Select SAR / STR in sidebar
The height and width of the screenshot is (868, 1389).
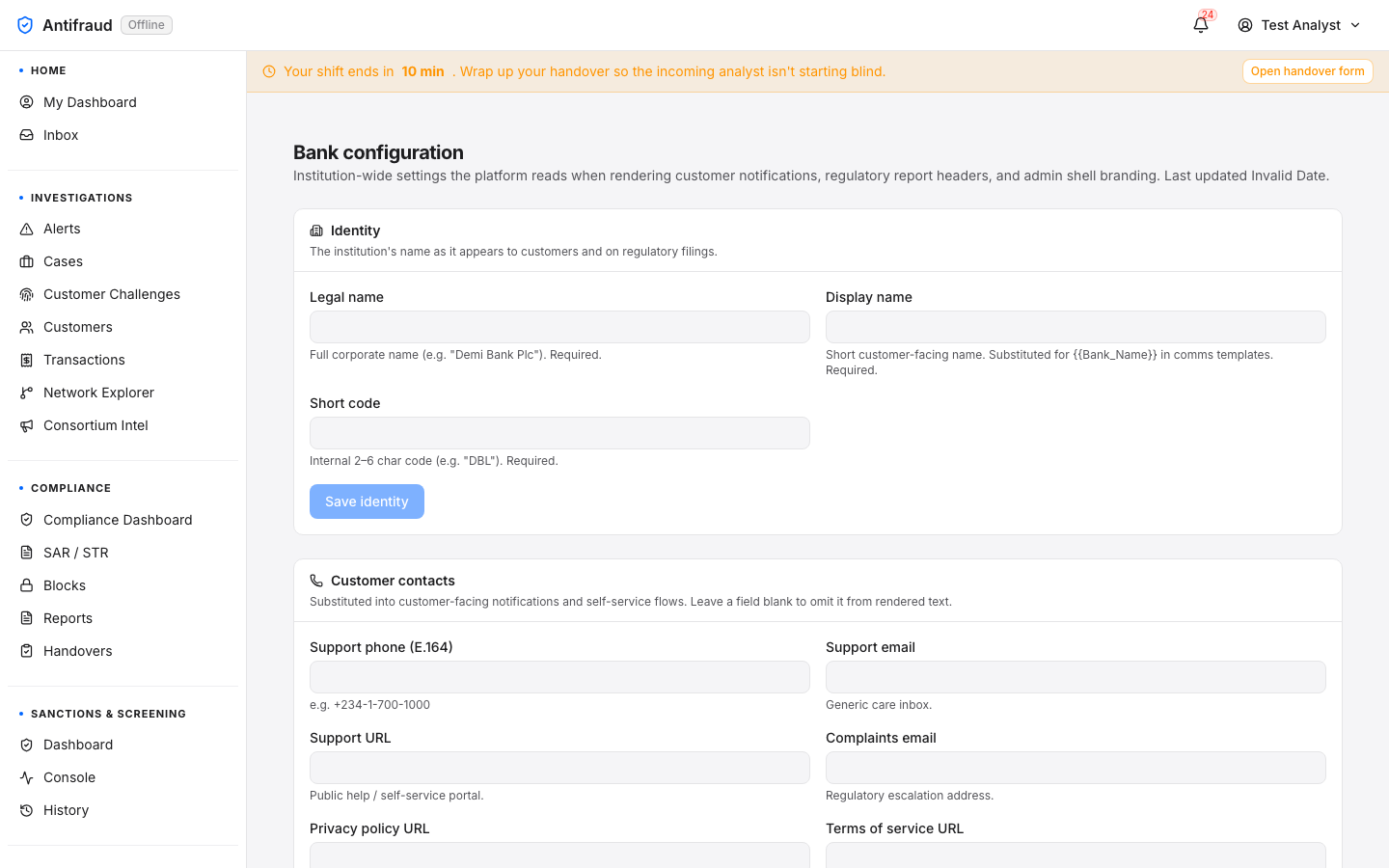point(123,553)
